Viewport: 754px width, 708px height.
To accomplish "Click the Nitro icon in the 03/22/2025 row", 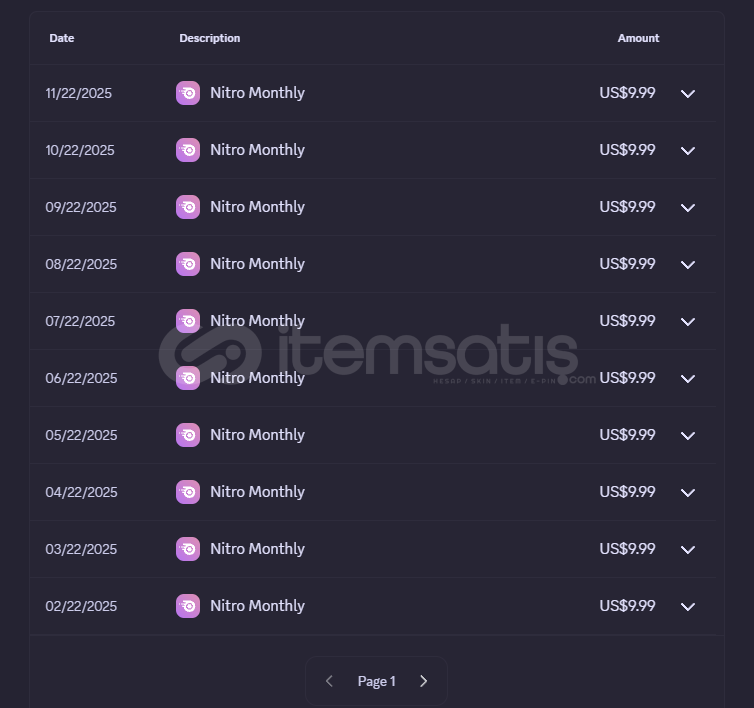I will point(188,549).
